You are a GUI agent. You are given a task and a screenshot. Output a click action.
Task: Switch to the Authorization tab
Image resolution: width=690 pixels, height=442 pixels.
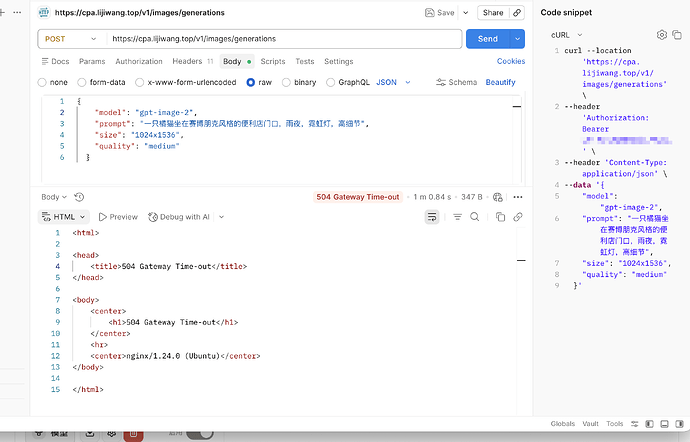coord(139,61)
